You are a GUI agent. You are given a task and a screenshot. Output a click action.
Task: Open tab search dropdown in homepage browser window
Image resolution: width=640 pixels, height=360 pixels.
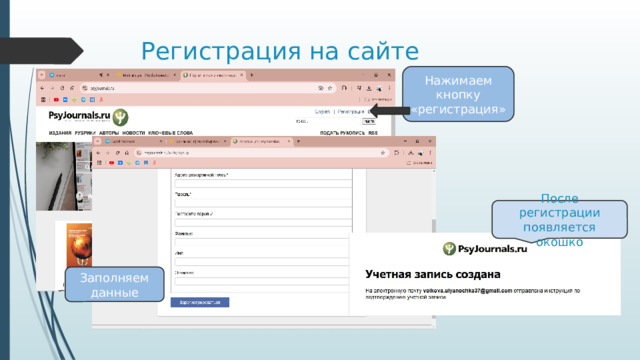(42, 75)
